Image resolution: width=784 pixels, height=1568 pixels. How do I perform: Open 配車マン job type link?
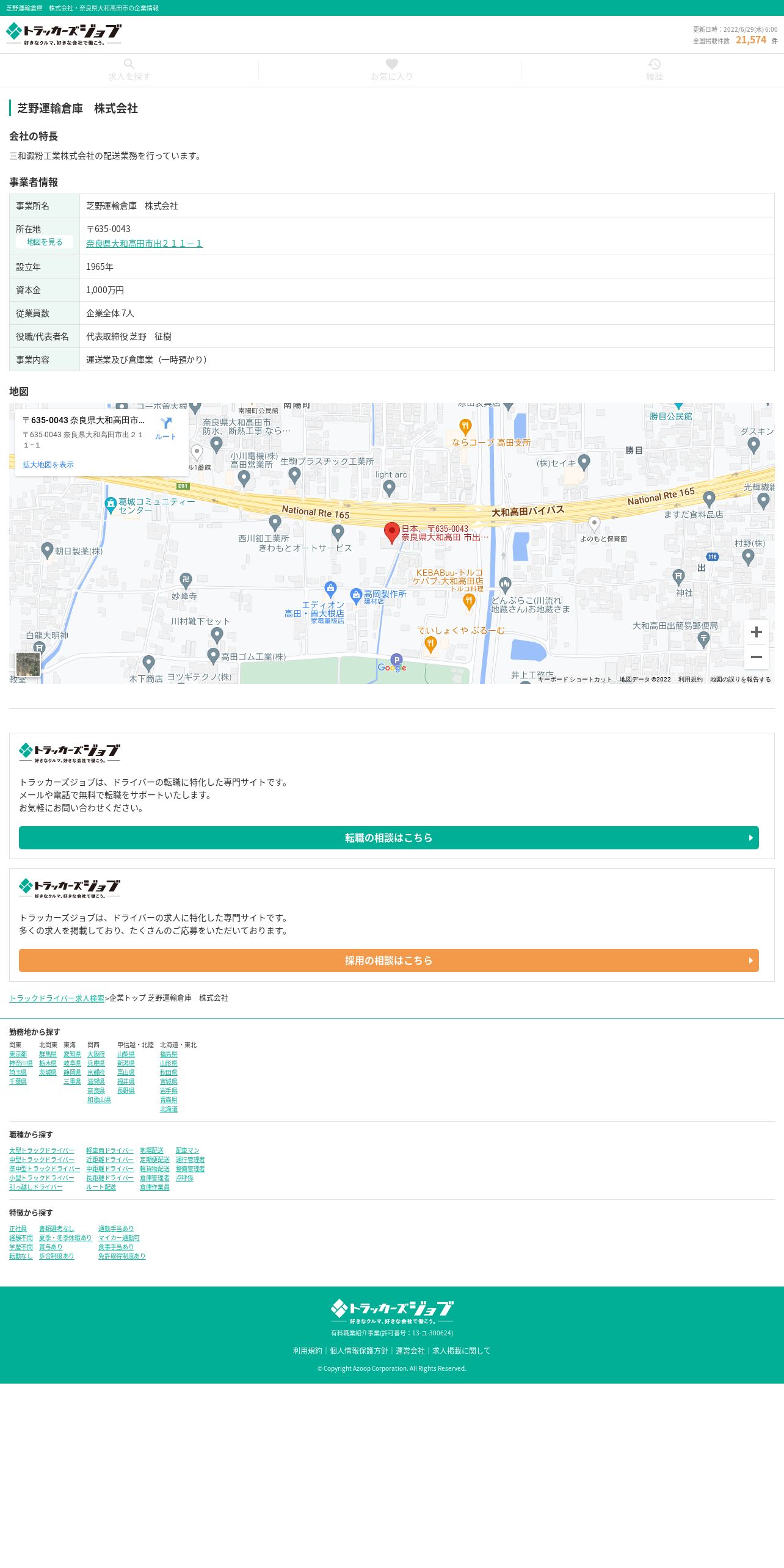(187, 1150)
